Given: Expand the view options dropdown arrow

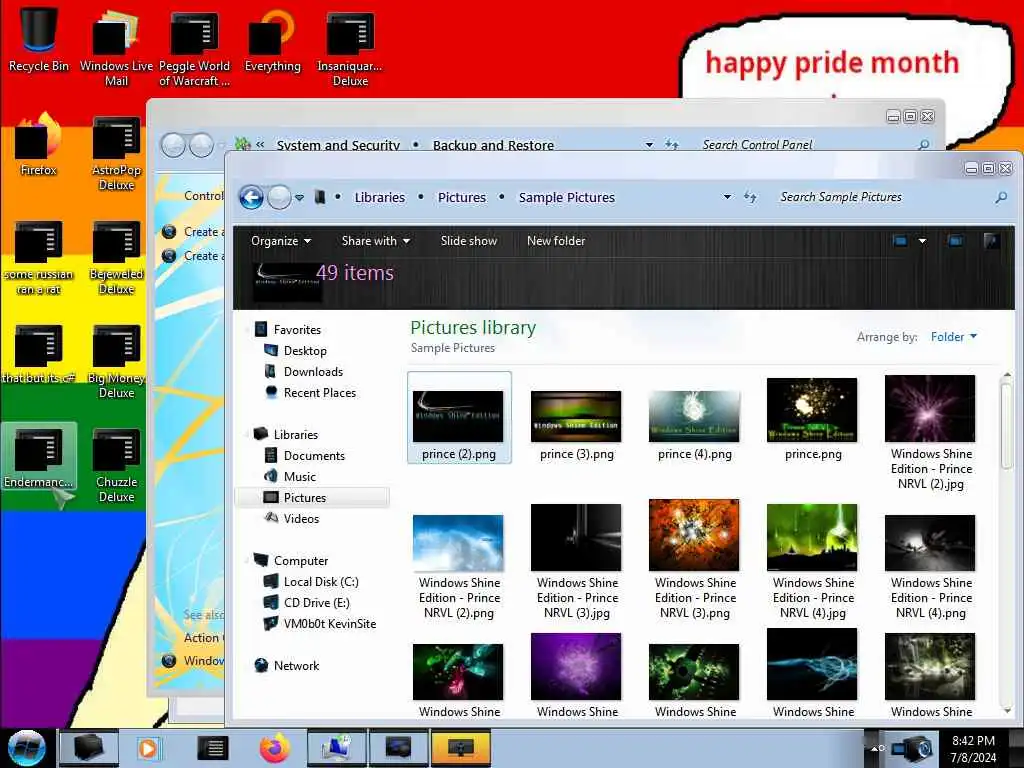Looking at the screenshot, I should coord(922,241).
